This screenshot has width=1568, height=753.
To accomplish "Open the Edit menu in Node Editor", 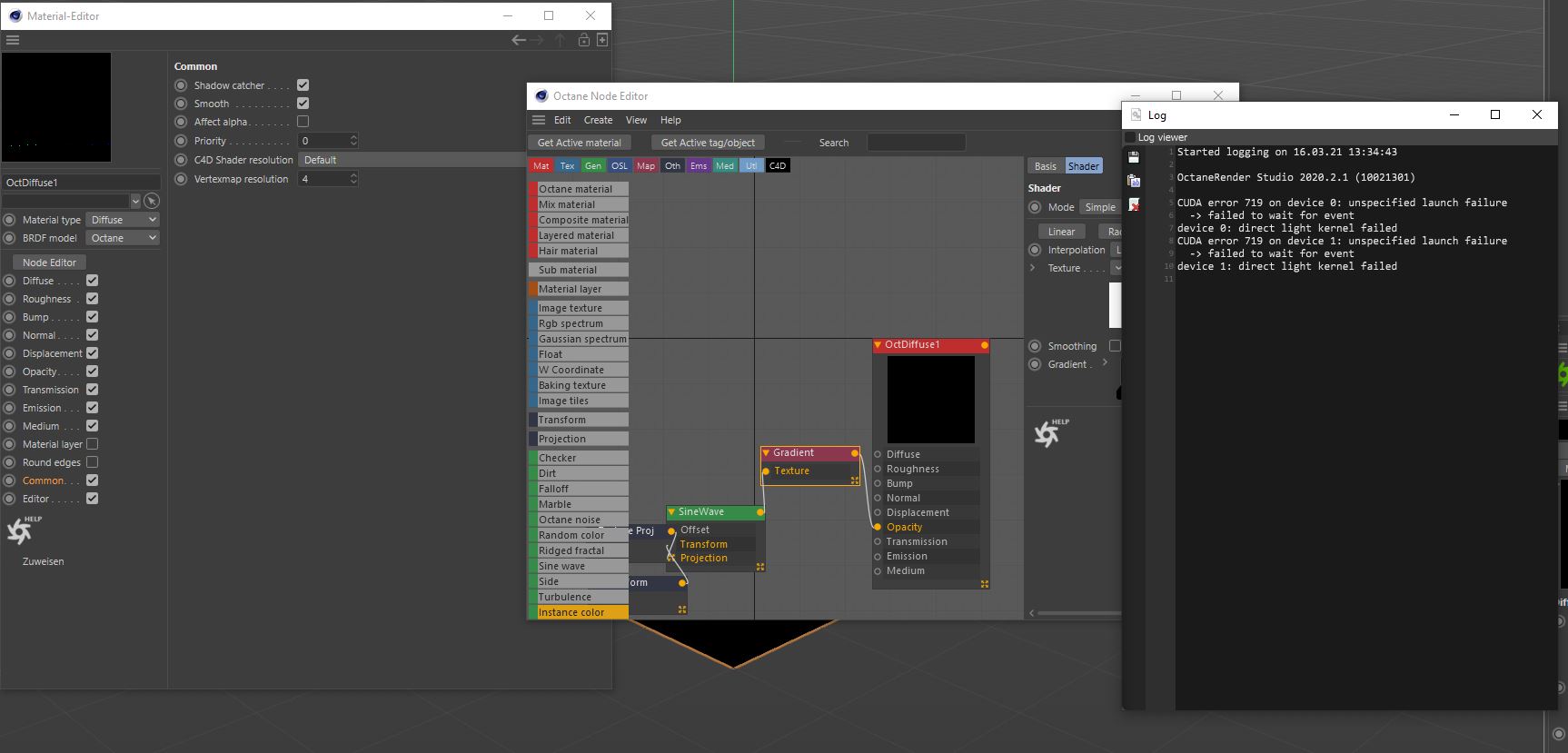I will (562, 120).
